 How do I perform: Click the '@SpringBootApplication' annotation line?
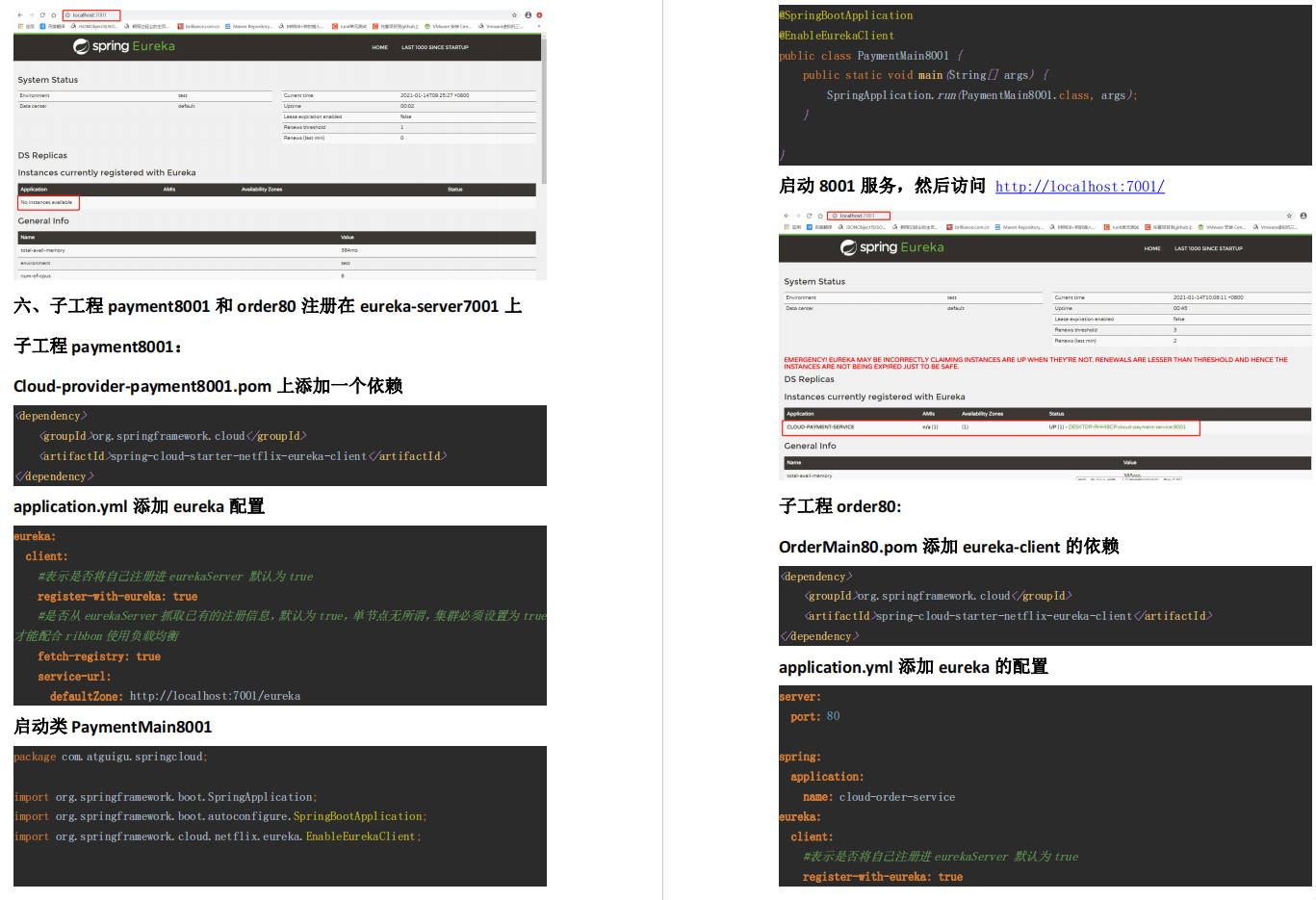[x=846, y=15]
